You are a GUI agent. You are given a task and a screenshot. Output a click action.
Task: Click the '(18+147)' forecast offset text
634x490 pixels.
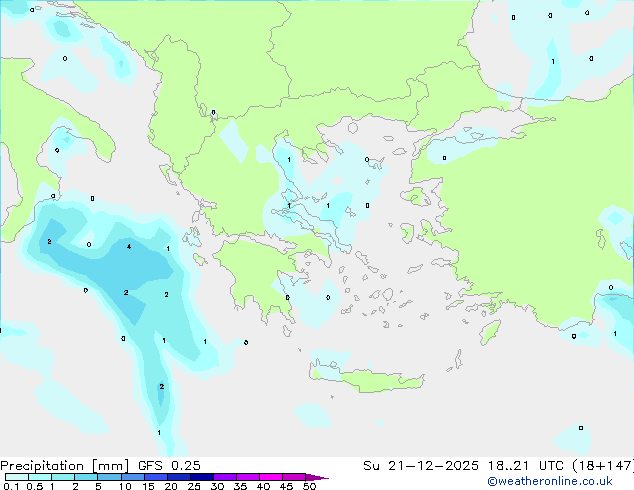click(x=603, y=465)
